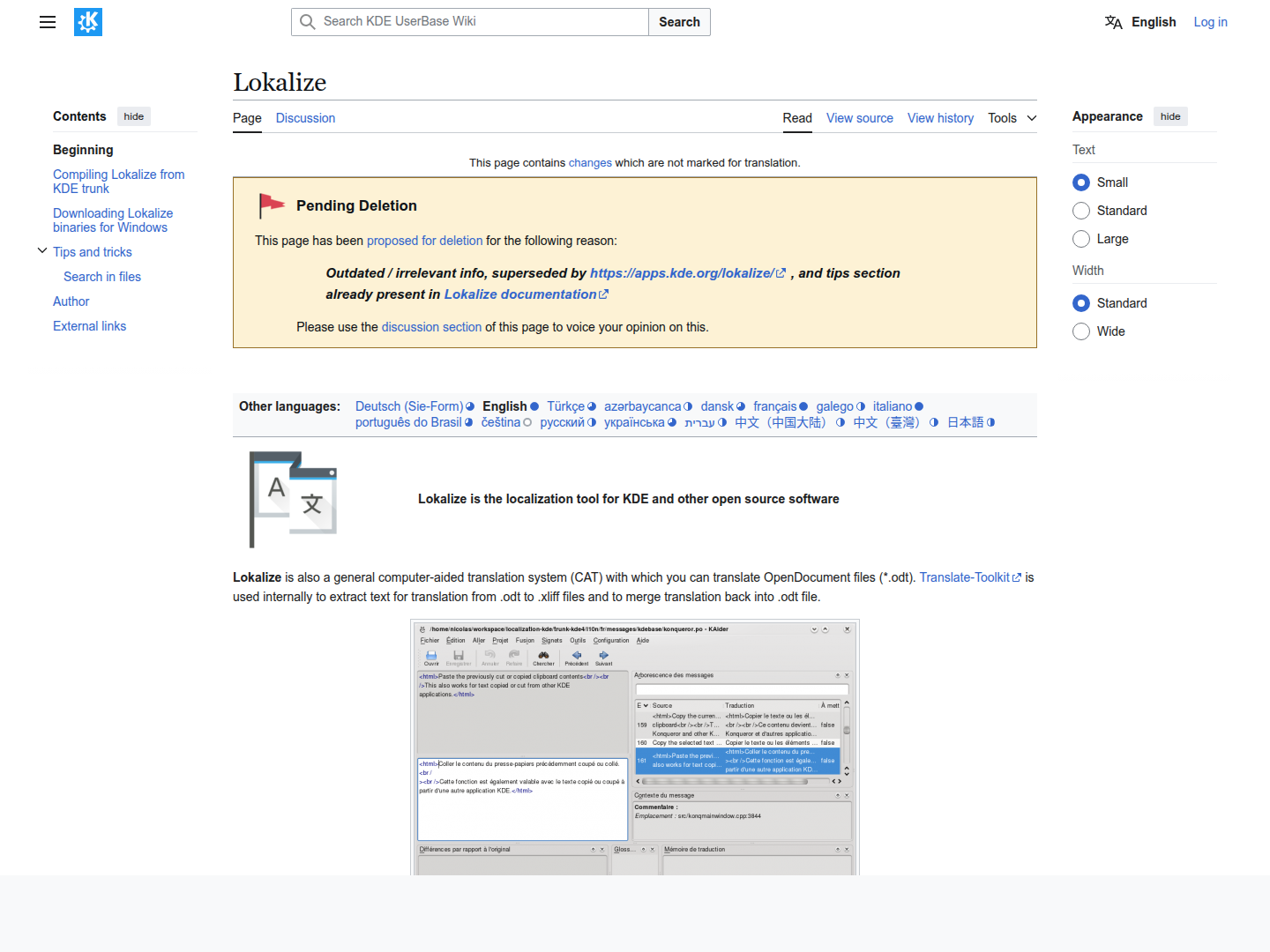Jump to Search in files section

(102, 277)
